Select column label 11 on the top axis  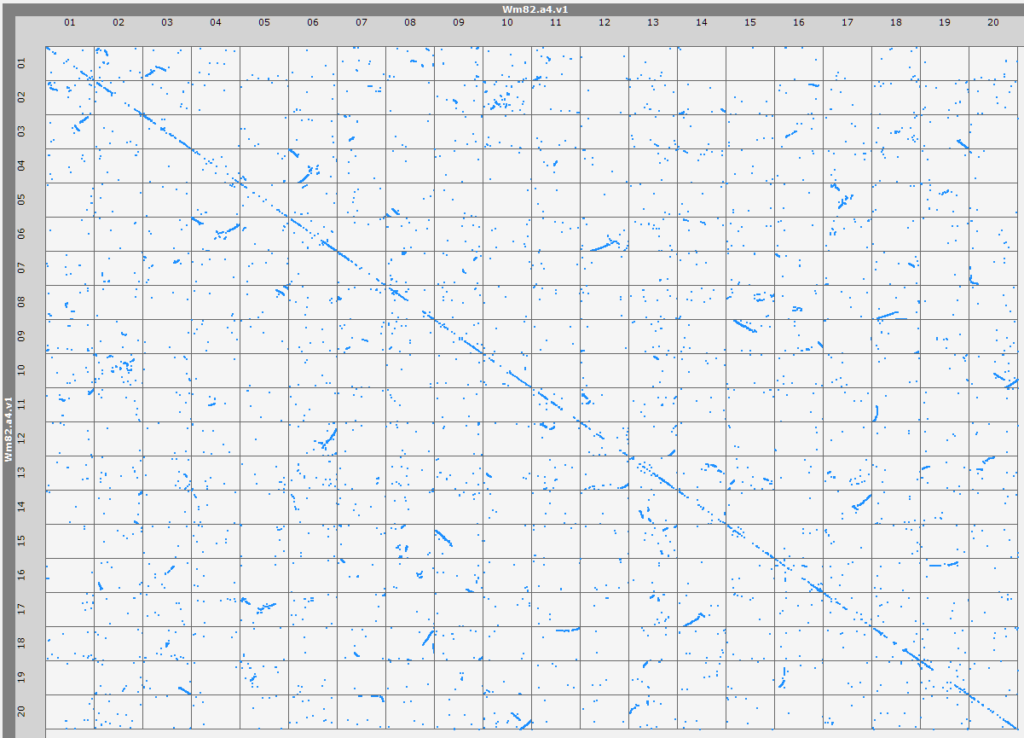pyautogui.click(x=556, y=22)
